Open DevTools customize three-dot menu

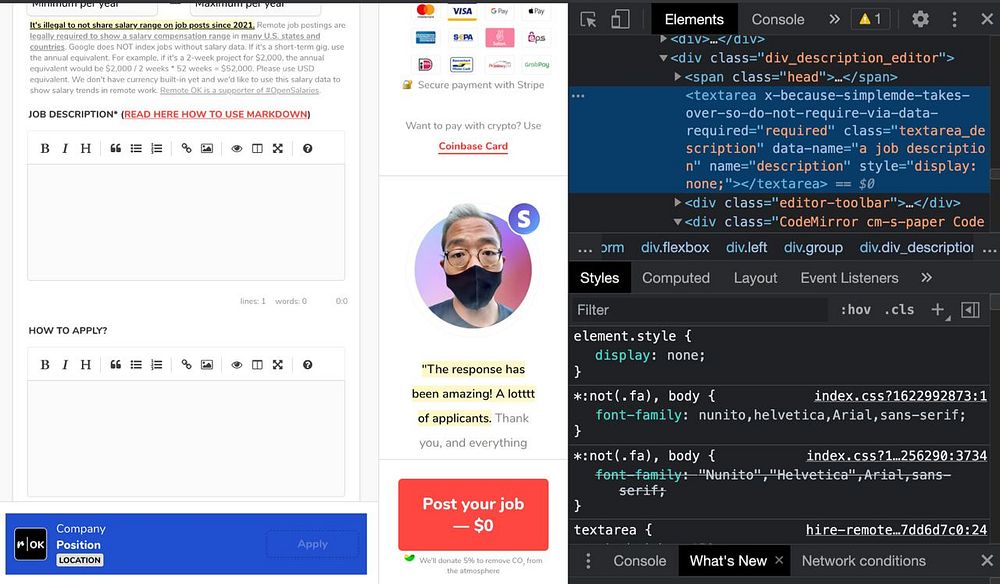[954, 19]
